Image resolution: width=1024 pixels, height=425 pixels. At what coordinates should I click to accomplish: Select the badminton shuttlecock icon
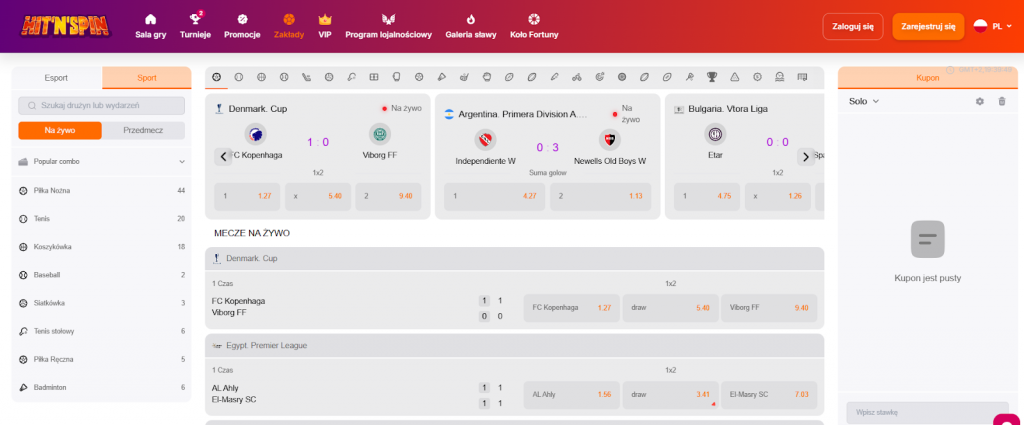(x=441, y=77)
